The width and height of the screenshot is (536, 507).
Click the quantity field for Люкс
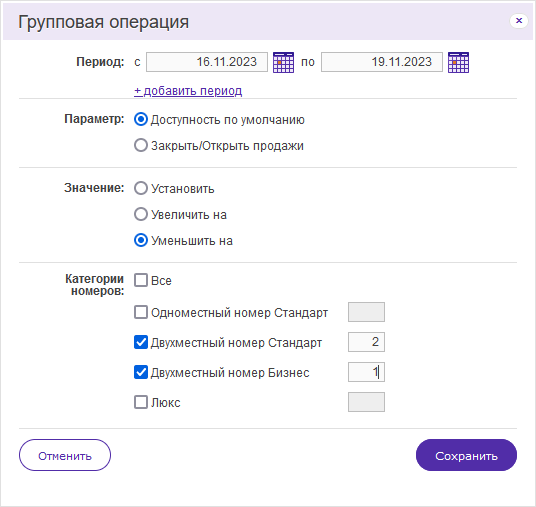[x=366, y=402]
